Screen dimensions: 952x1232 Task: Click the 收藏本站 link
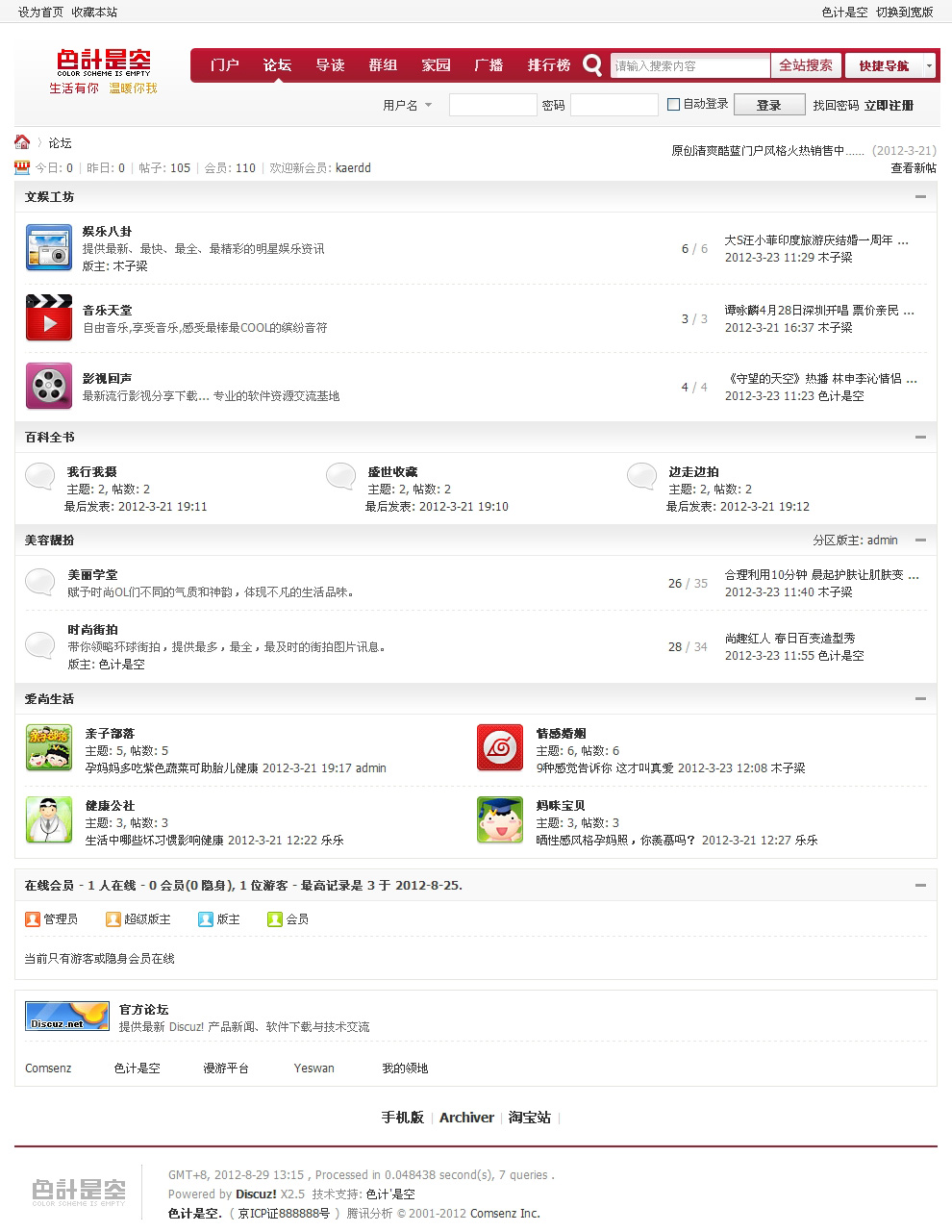coord(94,13)
